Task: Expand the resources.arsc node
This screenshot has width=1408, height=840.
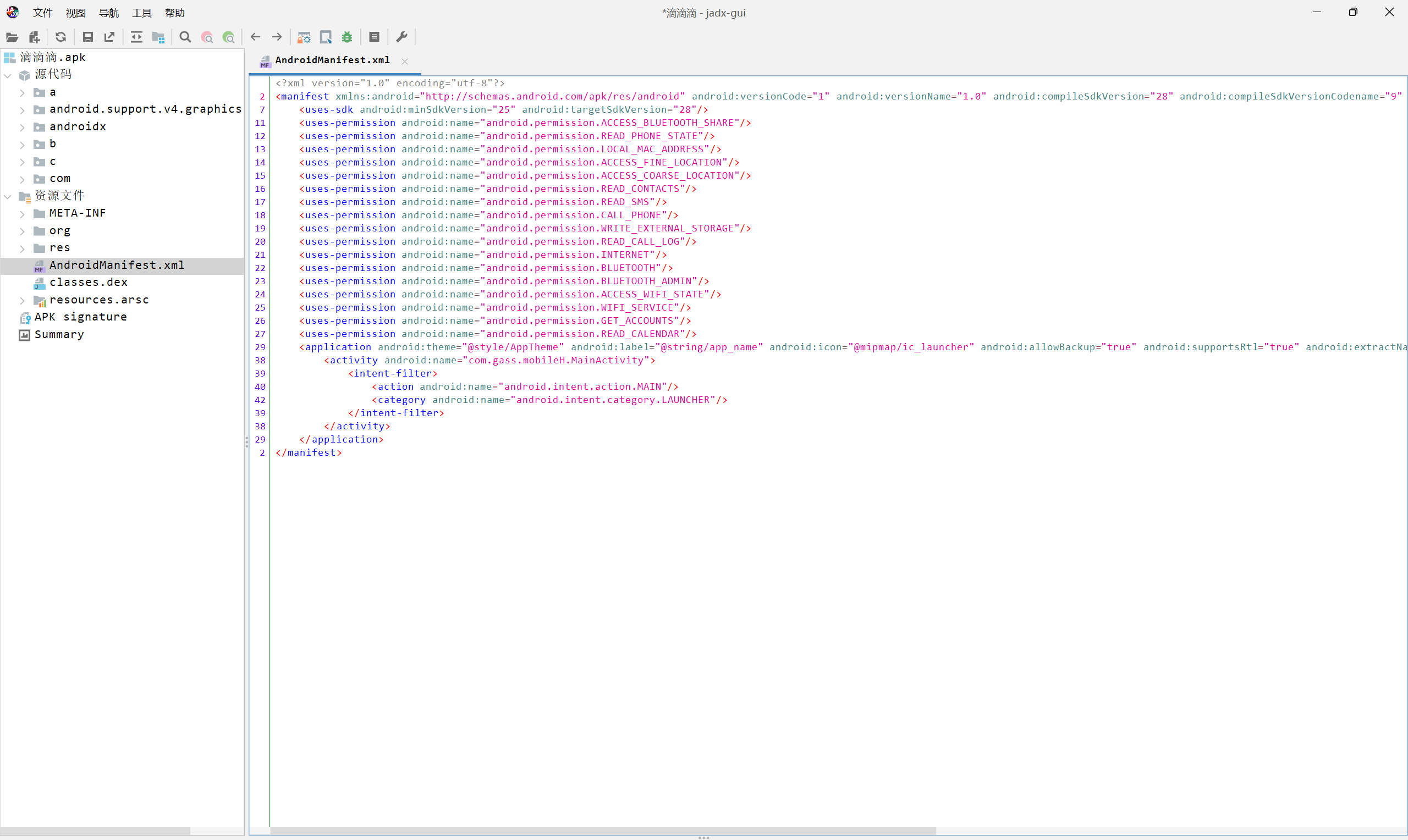Action: pos(22,301)
